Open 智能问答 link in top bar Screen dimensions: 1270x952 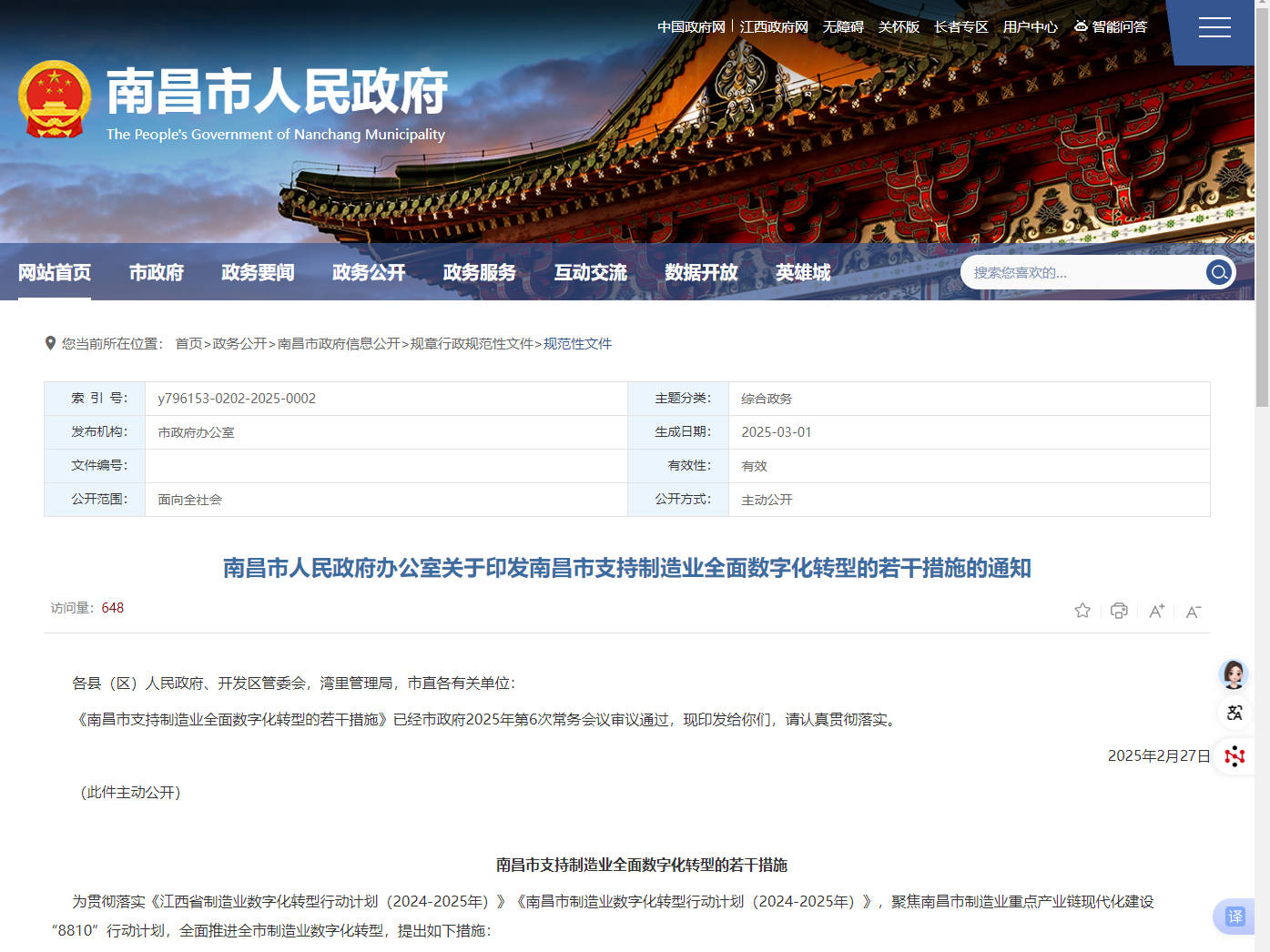tap(1111, 27)
